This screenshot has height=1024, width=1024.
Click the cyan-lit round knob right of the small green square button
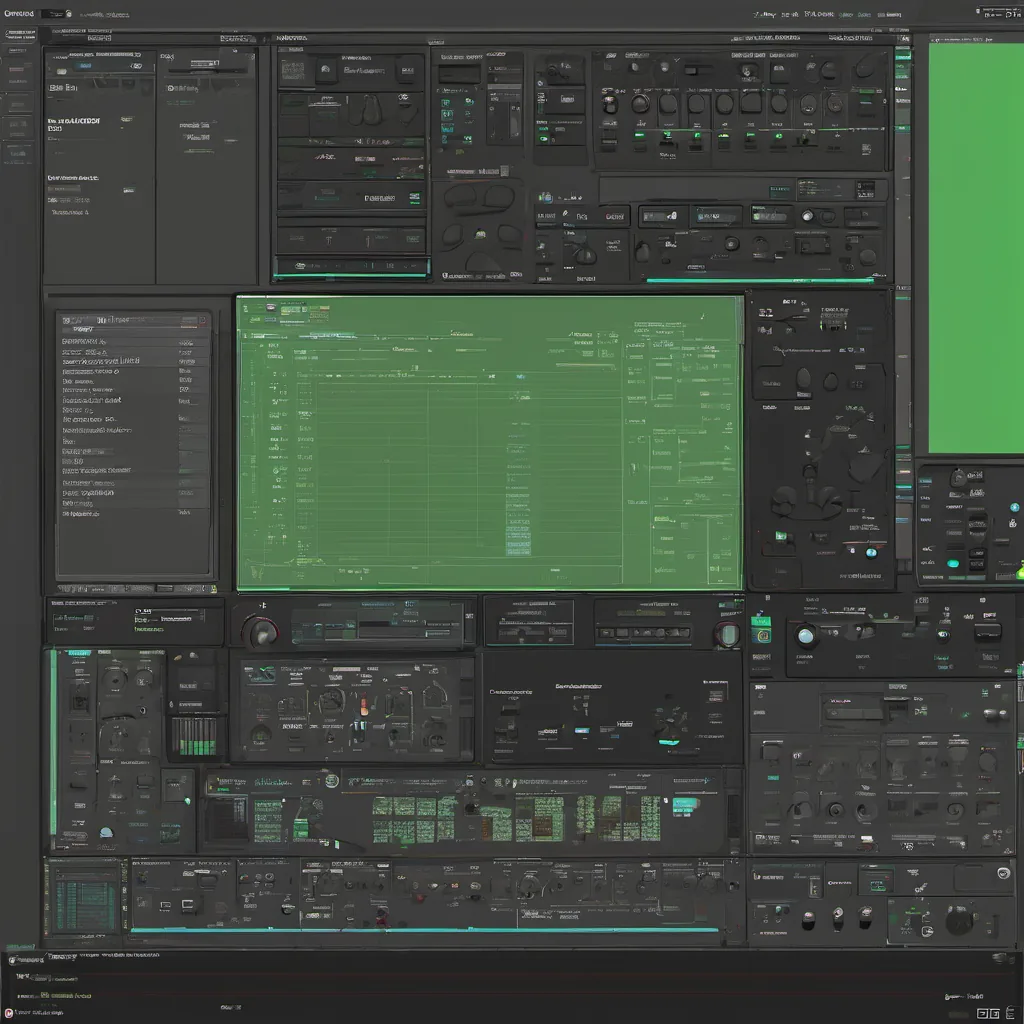point(806,636)
